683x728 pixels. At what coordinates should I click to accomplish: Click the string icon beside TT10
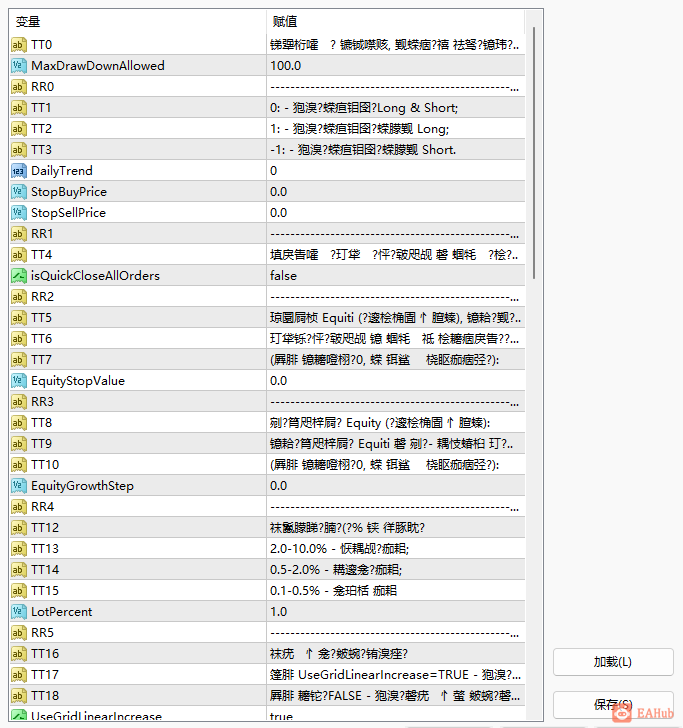pyautogui.click(x=19, y=465)
